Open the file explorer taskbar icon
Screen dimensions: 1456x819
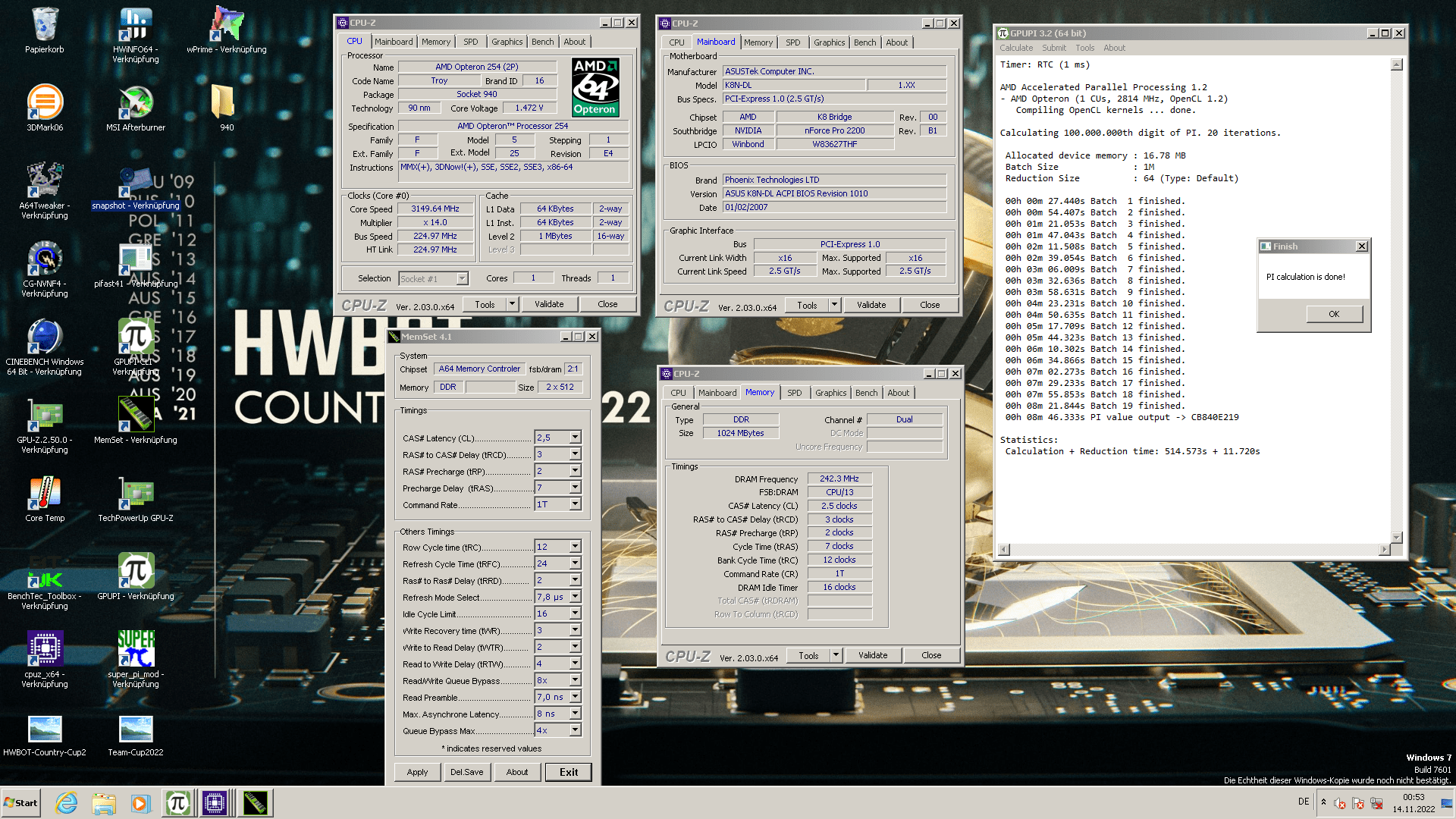[x=104, y=803]
